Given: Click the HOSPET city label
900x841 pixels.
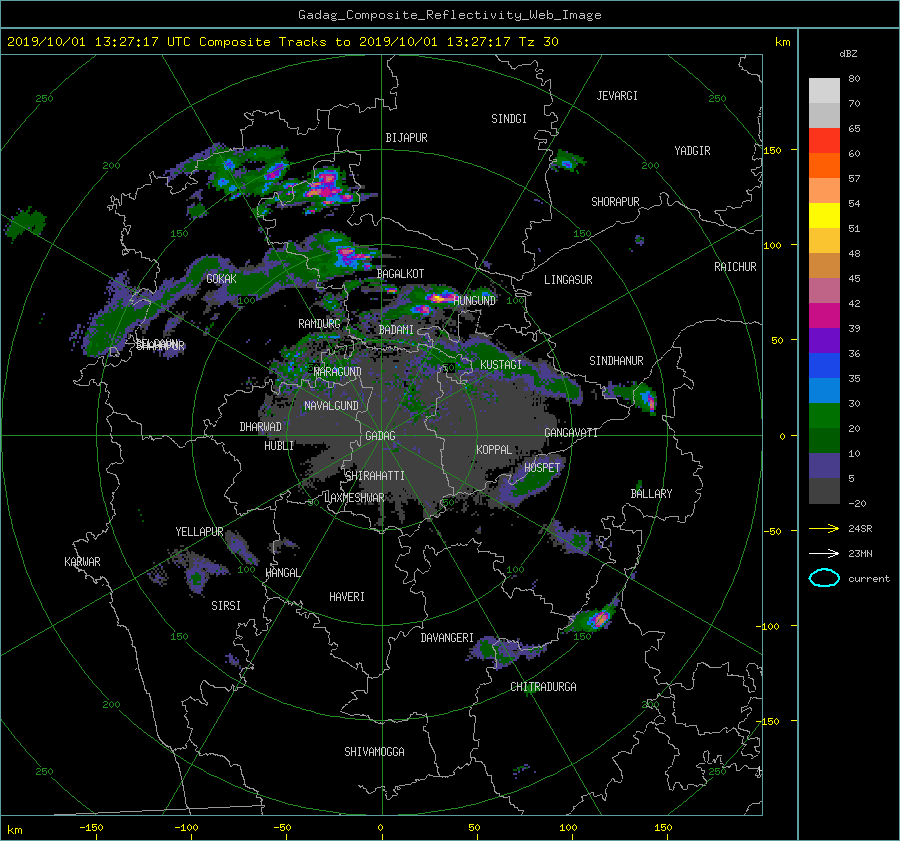Looking at the screenshot, I should pos(542,468).
